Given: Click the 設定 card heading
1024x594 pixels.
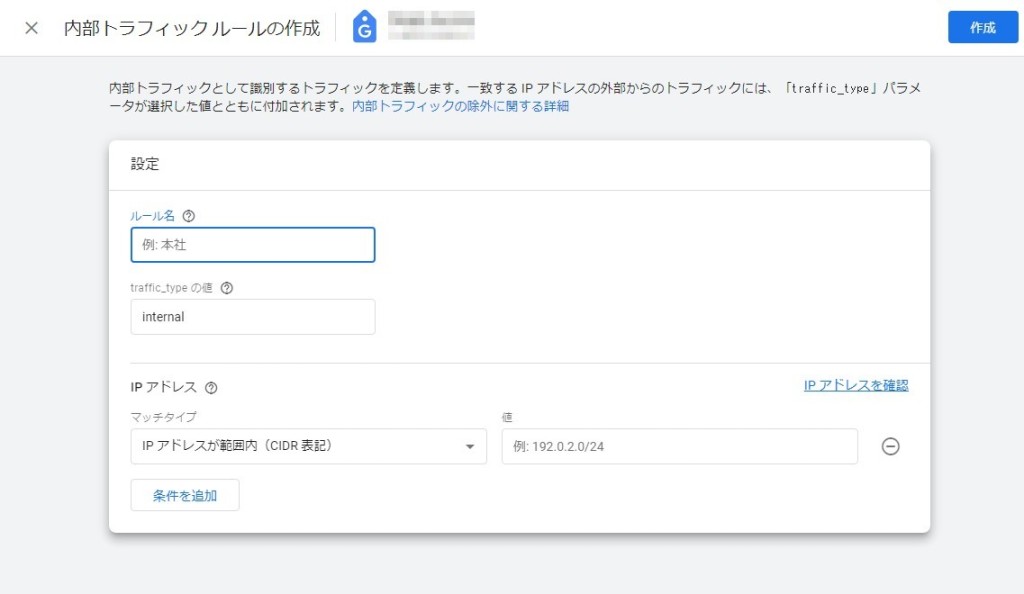Looking at the screenshot, I should pyautogui.click(x=145, y=164).
